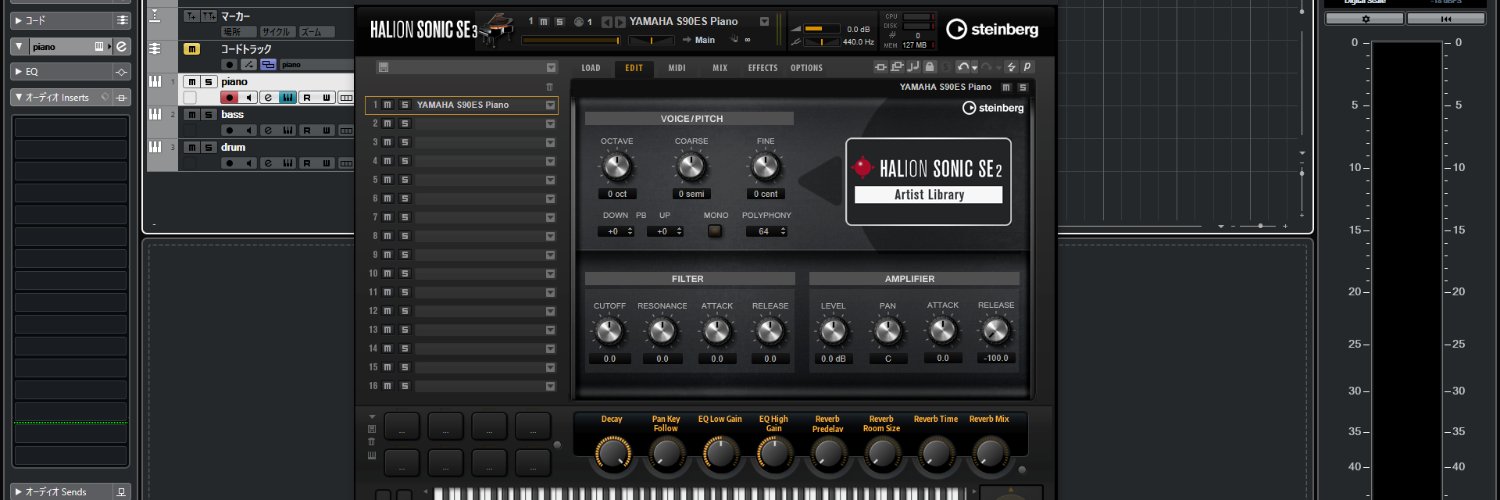Click the highlighted keyboard icon on piano track
The image size is (1500, 500).
[288, 98]
